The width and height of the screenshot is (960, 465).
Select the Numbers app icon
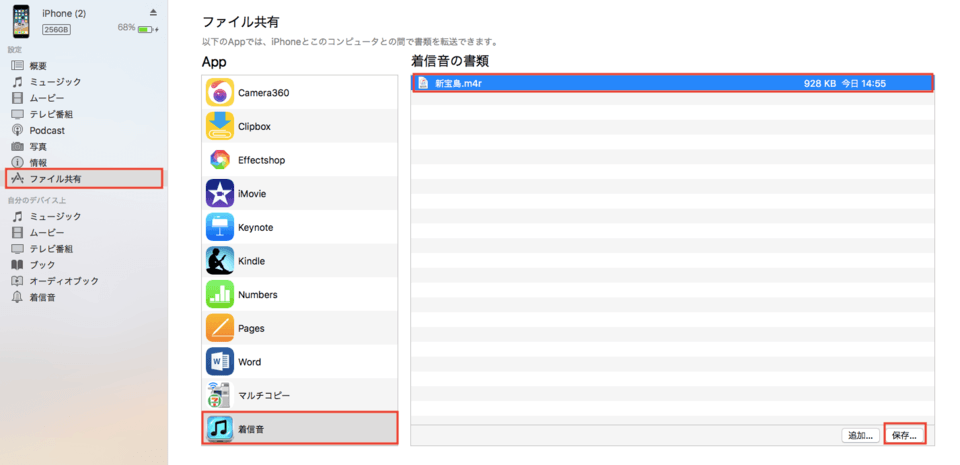click(220, 295)
